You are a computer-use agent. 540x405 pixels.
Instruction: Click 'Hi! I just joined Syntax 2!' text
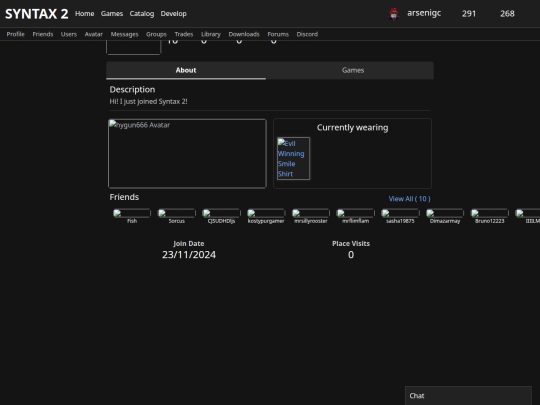(x=148, y=102)
